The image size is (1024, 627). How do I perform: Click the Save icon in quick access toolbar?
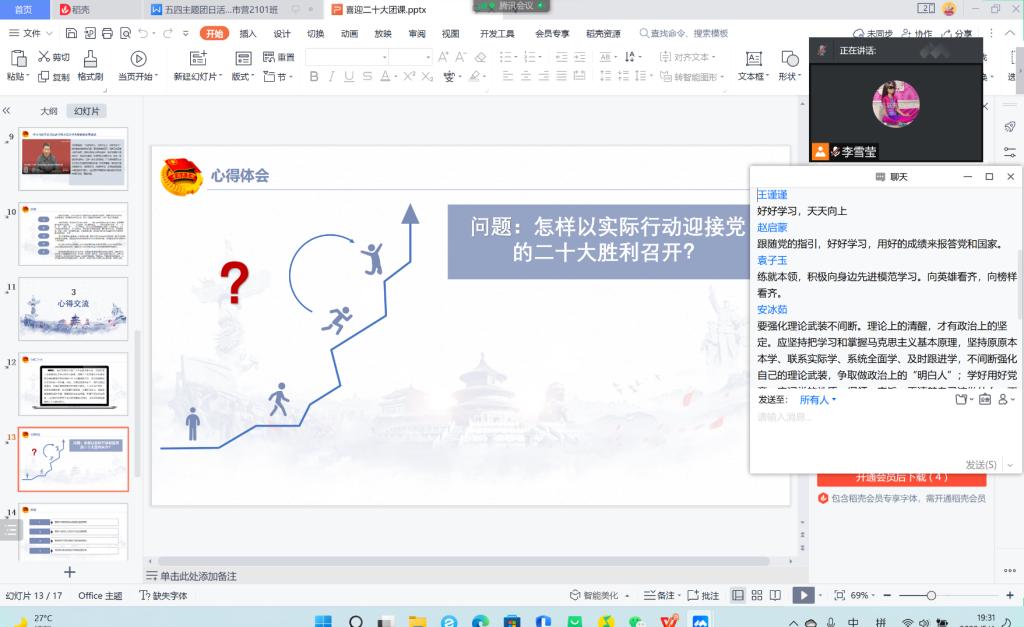pos(72,33)
